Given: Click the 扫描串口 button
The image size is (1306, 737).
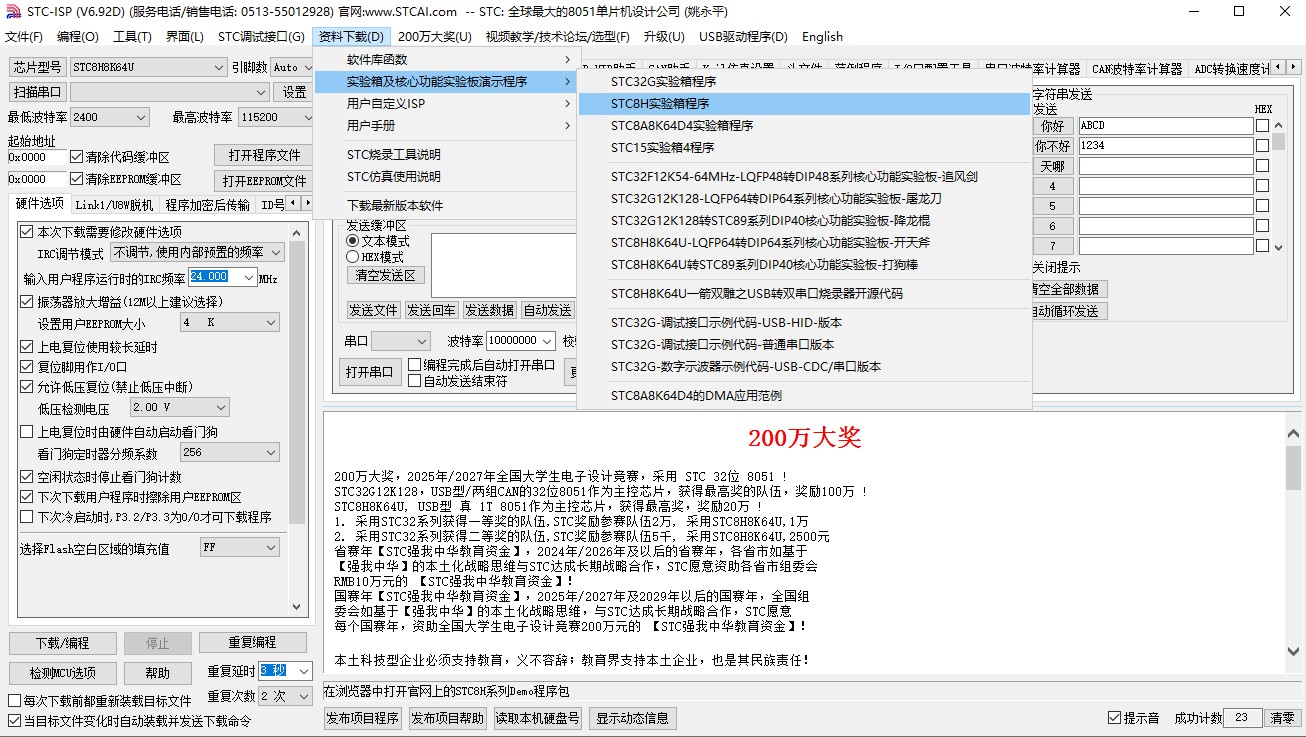Looking at the screenshot, I should [x=38, y=92].
